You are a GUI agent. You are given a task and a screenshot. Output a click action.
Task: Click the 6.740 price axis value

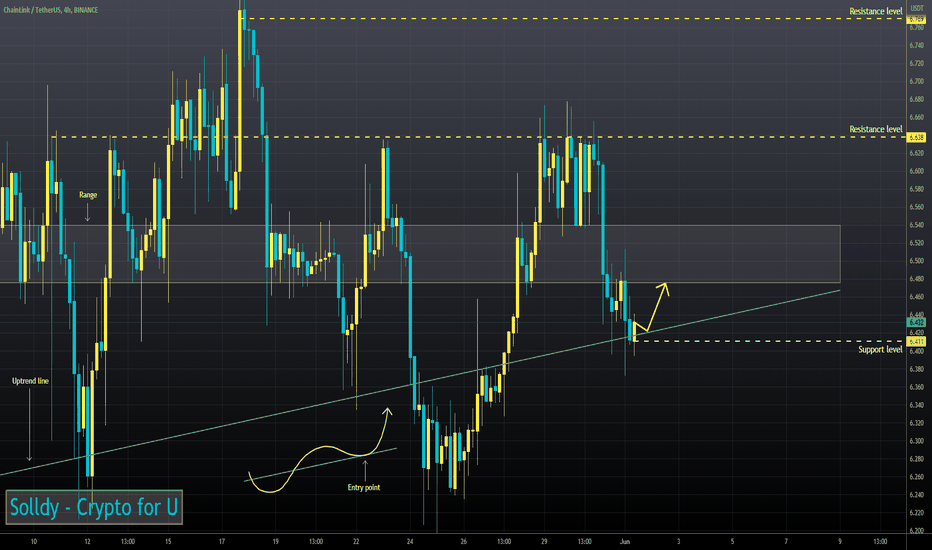[916, 46]
